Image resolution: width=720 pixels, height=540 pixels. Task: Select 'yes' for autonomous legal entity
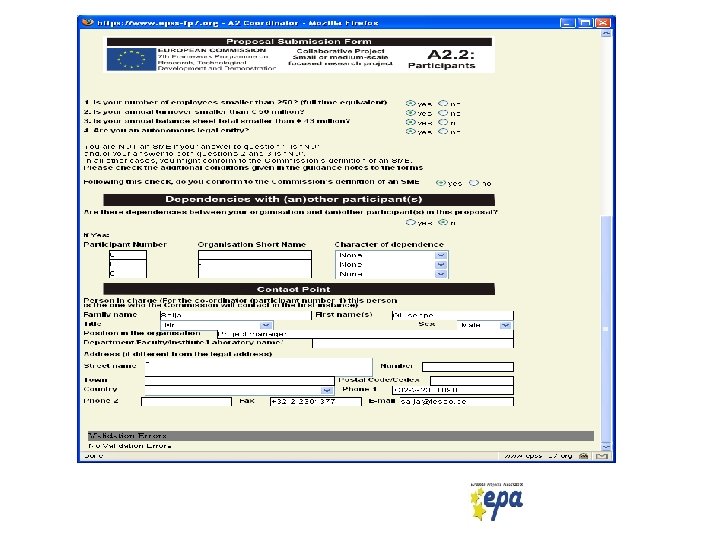tap(410, 131)
